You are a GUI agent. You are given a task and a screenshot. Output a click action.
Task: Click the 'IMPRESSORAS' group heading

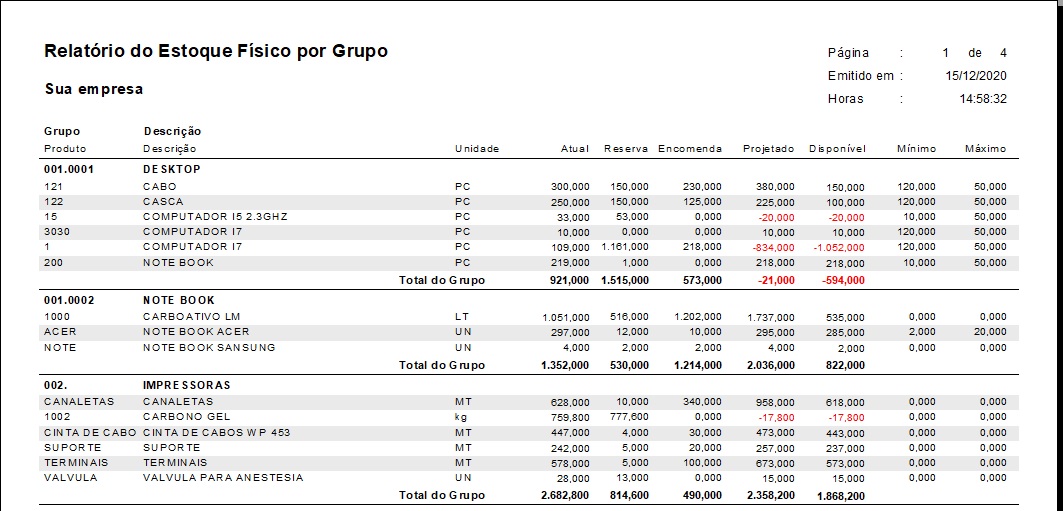click(187, 385)
